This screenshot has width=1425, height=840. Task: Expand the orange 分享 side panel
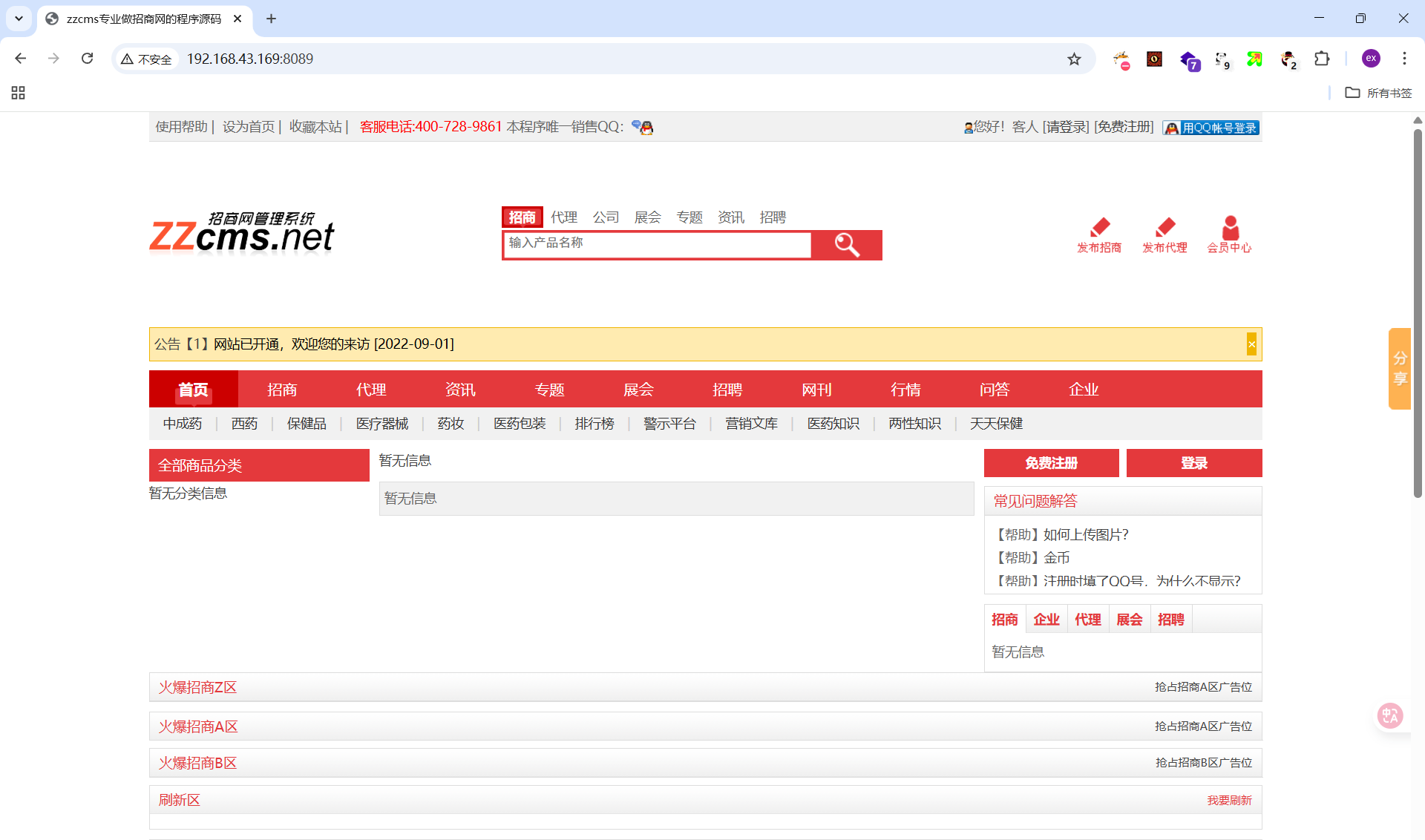coord(1399,369)
